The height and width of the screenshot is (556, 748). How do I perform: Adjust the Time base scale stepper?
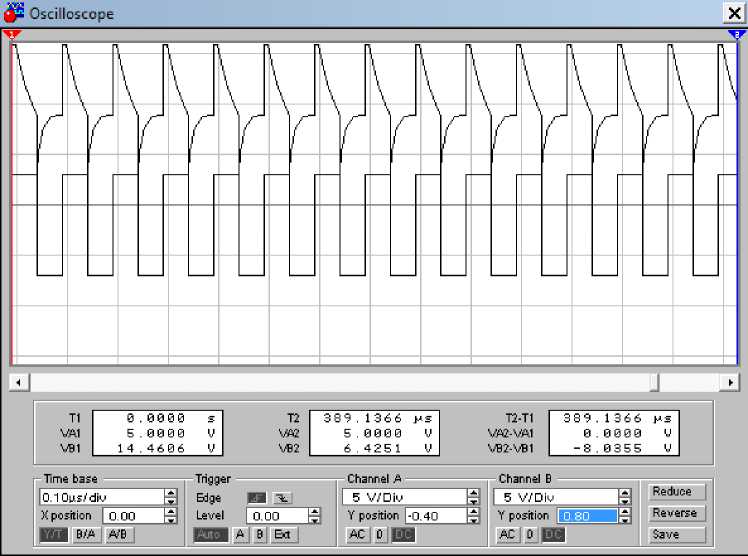(x=171, y=497)
